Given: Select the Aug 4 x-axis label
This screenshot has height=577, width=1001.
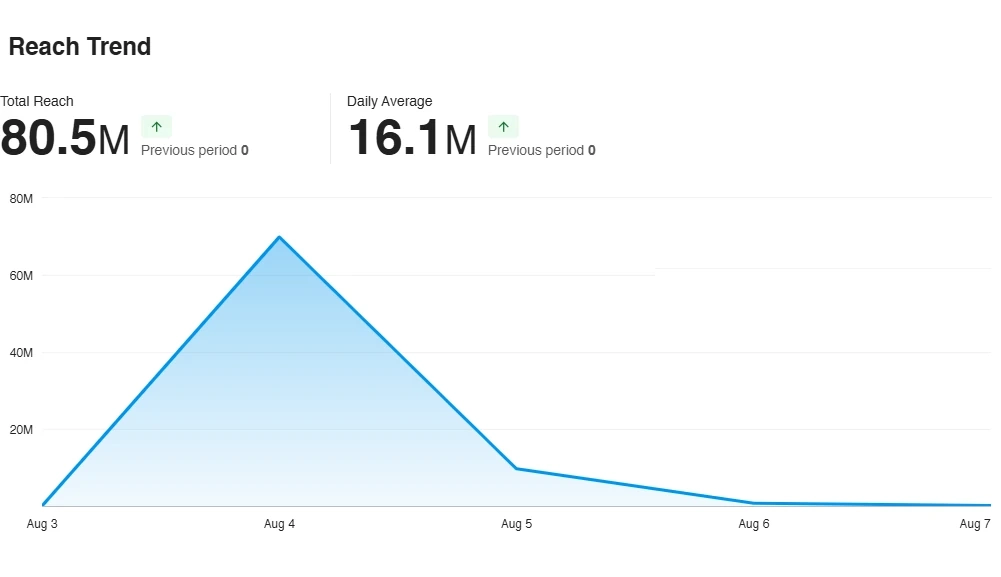Looking at the screenshot, I should click(x=279, y=524).
